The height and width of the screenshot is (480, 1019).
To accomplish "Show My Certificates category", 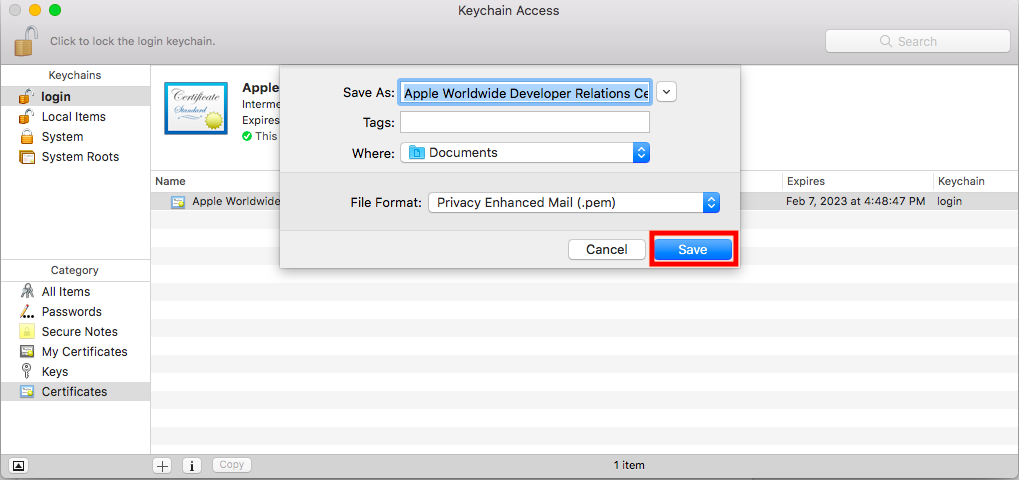I will tap(84, 352).
